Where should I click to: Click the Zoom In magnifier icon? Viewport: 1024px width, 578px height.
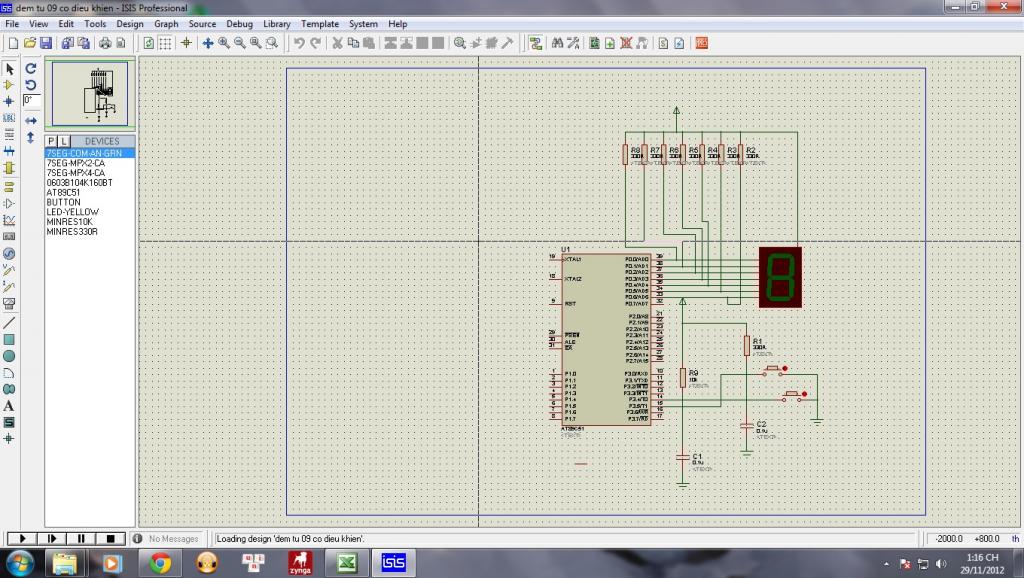click(224, 43)
